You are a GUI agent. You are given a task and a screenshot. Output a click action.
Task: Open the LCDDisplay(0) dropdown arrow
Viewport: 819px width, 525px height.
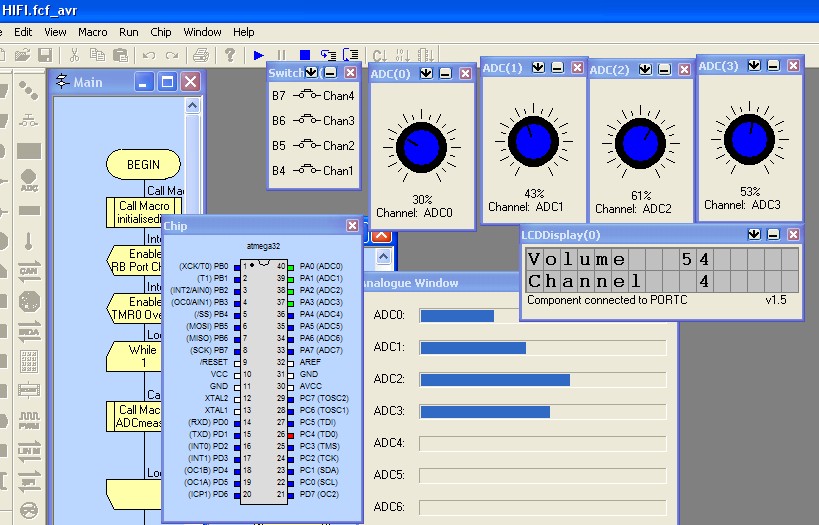coord(754,234)
